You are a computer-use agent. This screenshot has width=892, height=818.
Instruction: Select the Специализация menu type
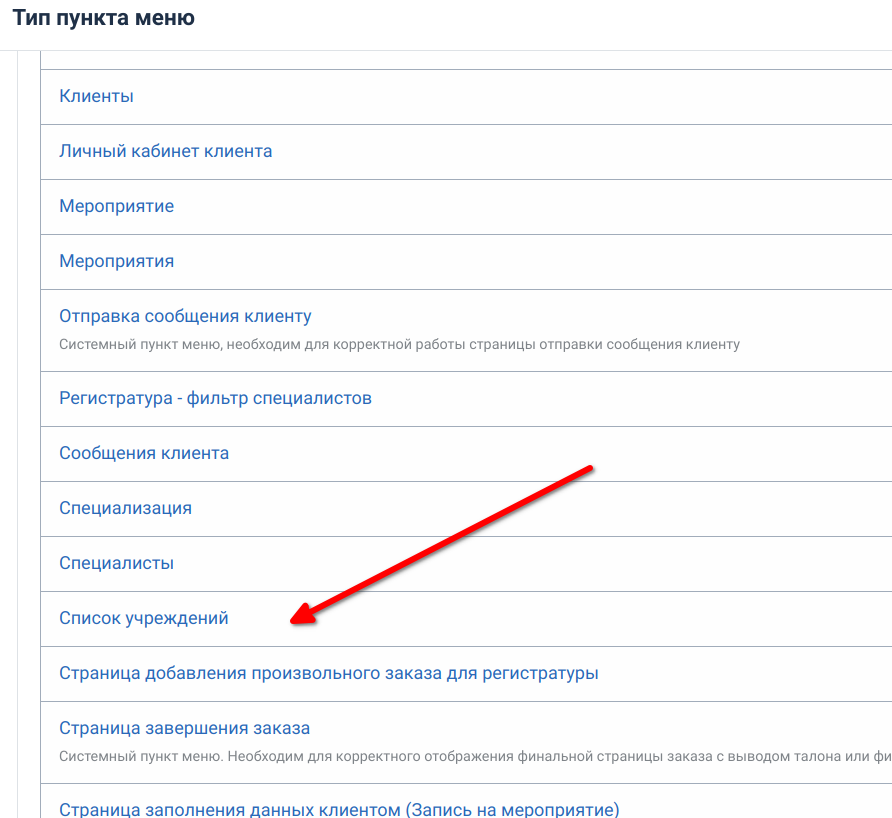[x=125, y=509]
